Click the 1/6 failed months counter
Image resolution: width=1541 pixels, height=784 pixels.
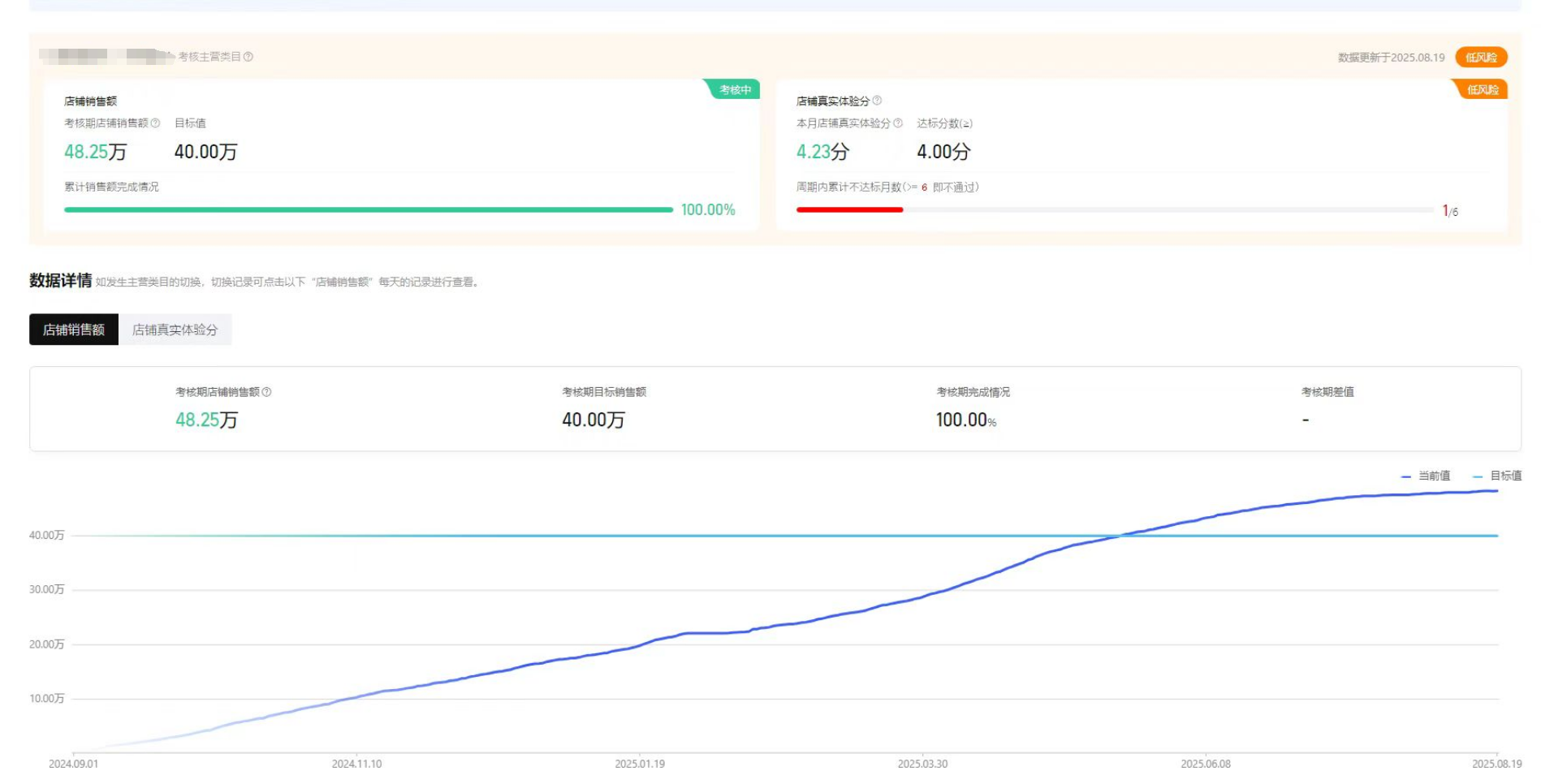(1450, 212)
